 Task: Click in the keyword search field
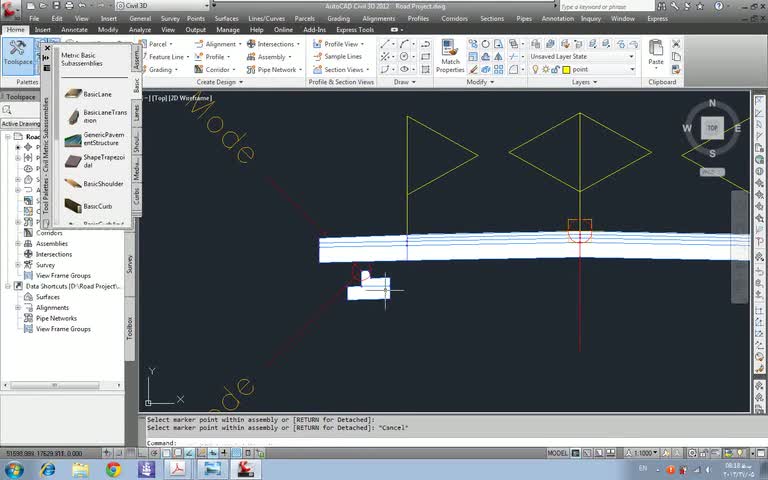click(606, 6)
